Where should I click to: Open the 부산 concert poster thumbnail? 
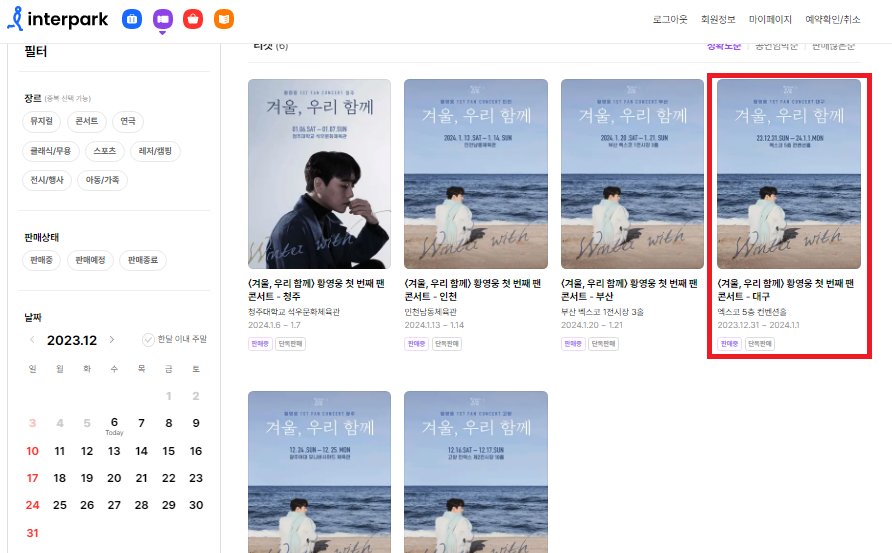point(632,174)
